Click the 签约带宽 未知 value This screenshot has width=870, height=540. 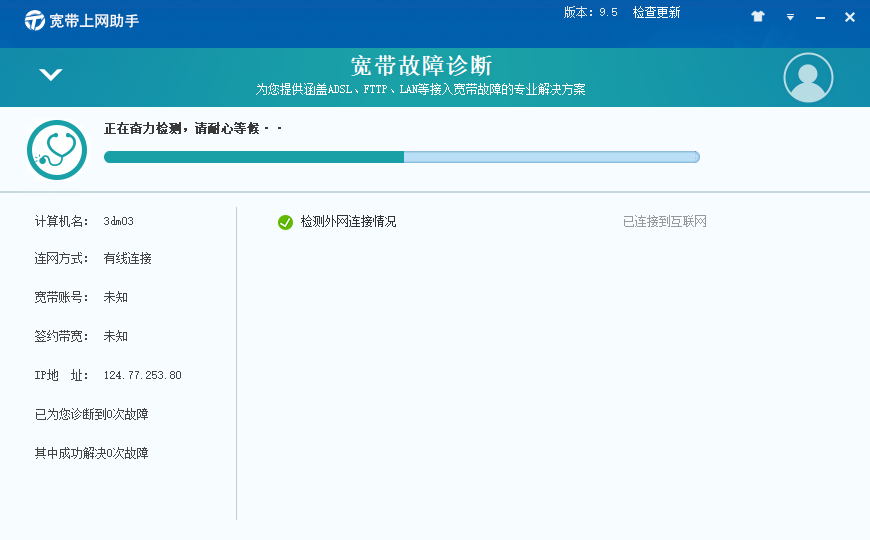click(x=116, y=336)
